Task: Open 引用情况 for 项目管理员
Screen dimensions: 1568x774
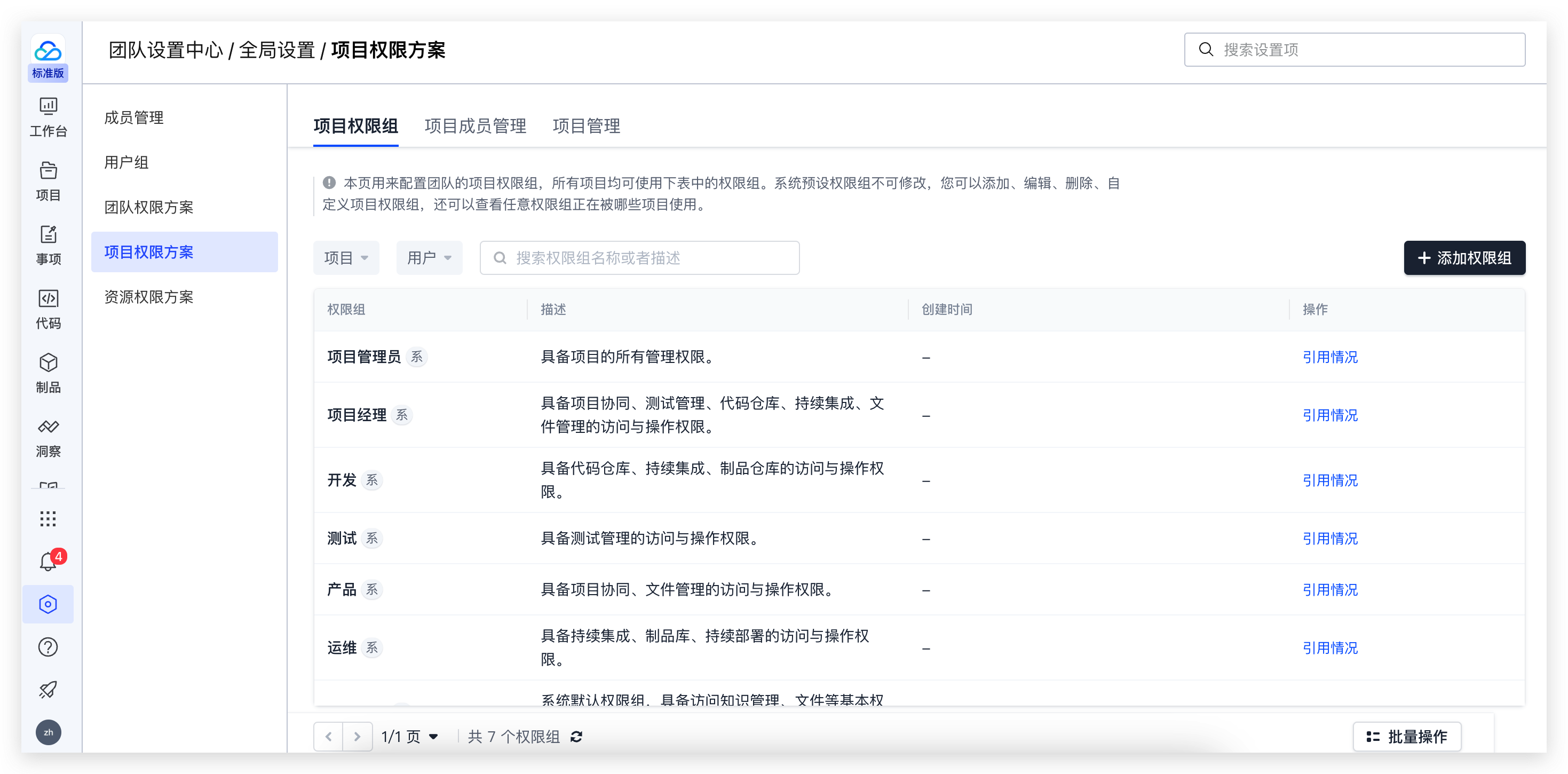Action: click(1330, 357)
